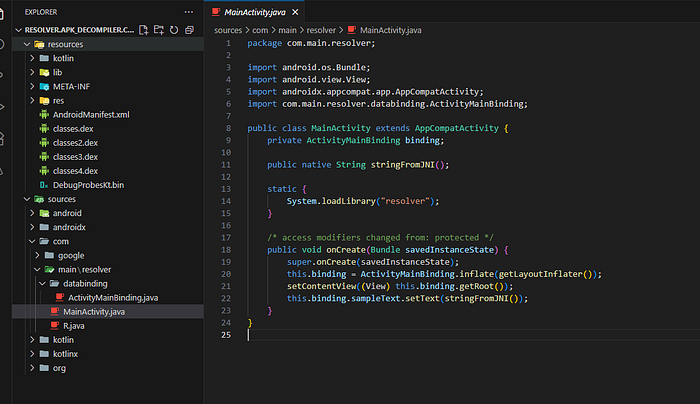Collapse all folders in Explorer
700x404 pixels.
pos(189,30)
